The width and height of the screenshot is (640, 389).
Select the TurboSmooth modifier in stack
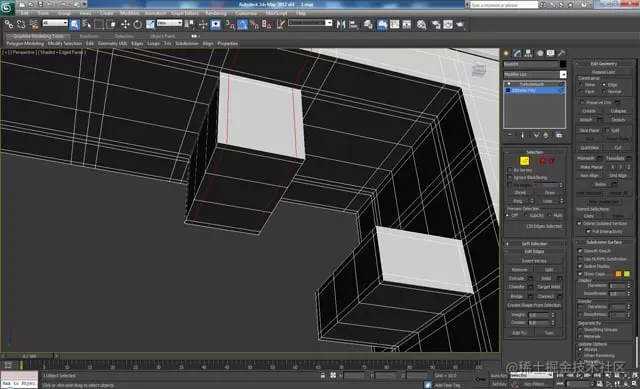pos(534,84)
